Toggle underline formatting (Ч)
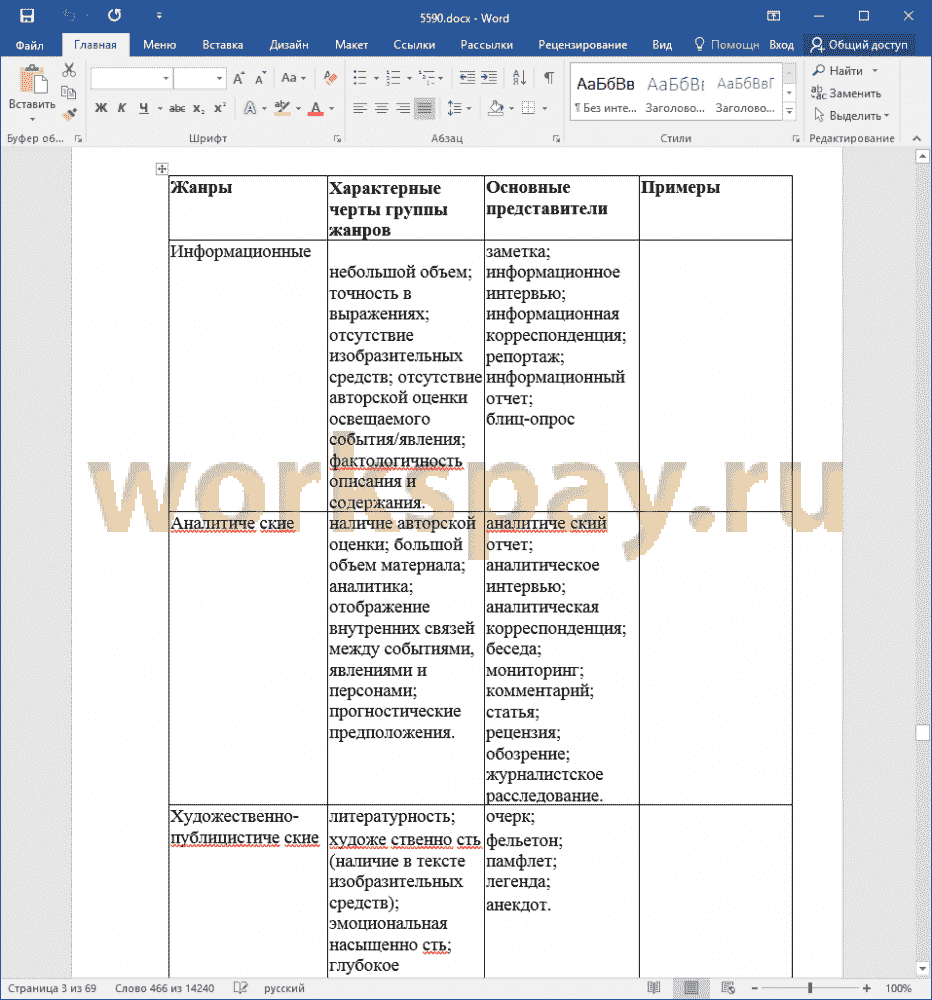The height and width of the screenshot is (1000, 932). [144, 108]
